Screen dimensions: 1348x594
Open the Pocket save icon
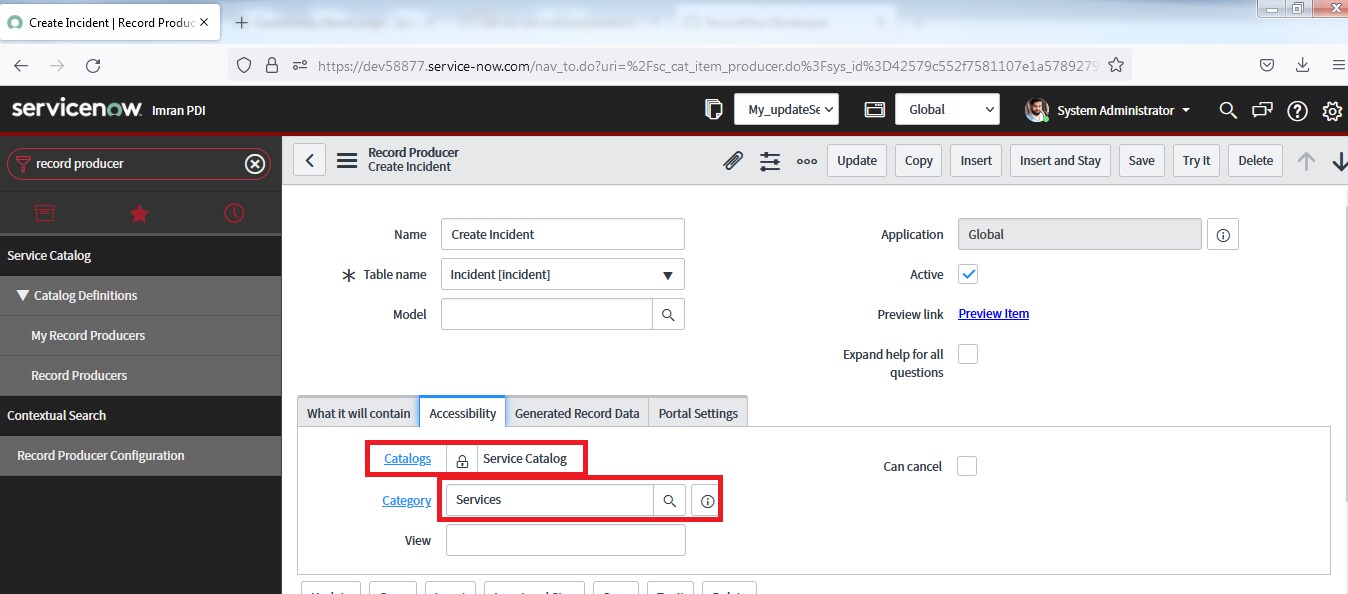click(1266, 65)
